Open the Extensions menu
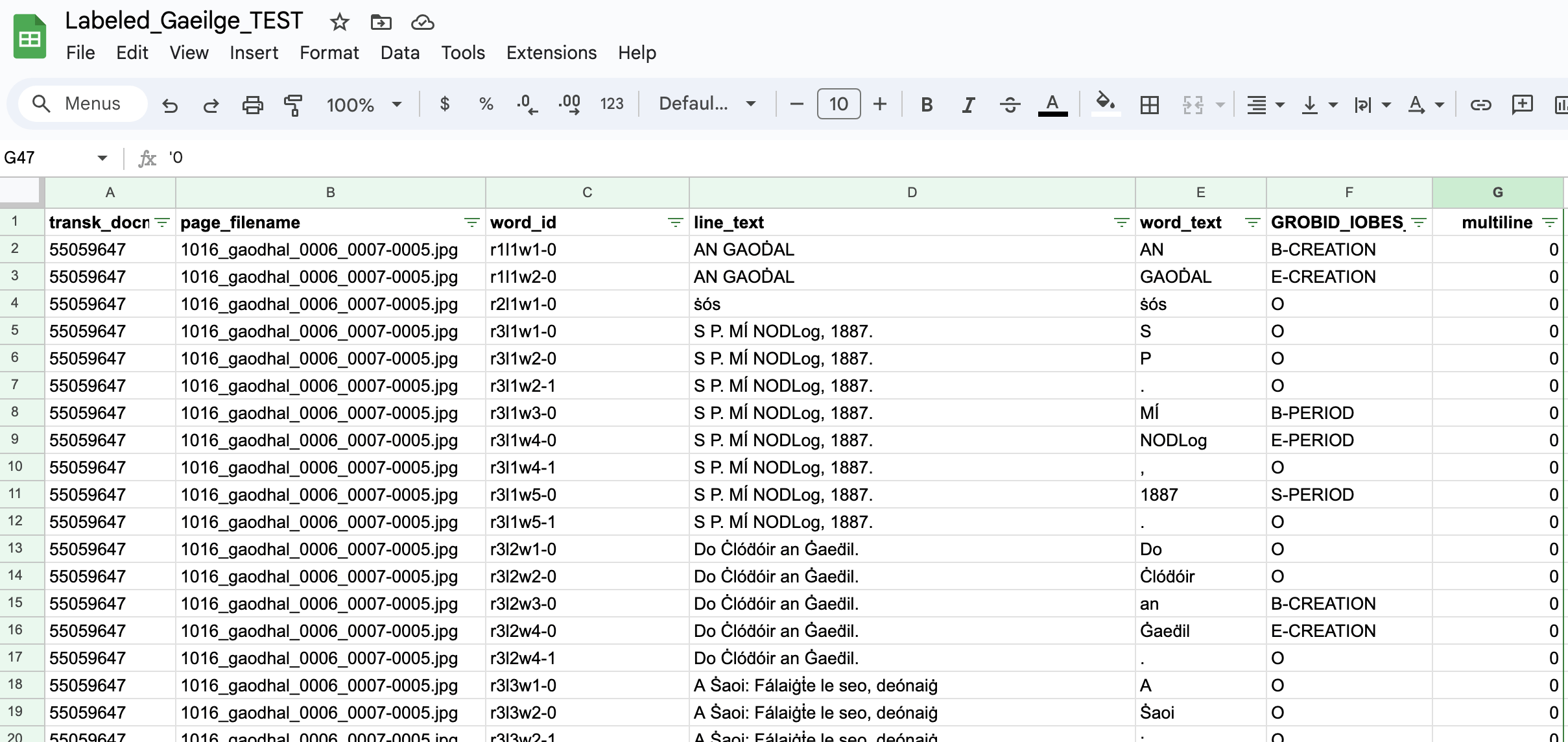The height and width of the screenshot is (742, 1568). coord(551,53)
